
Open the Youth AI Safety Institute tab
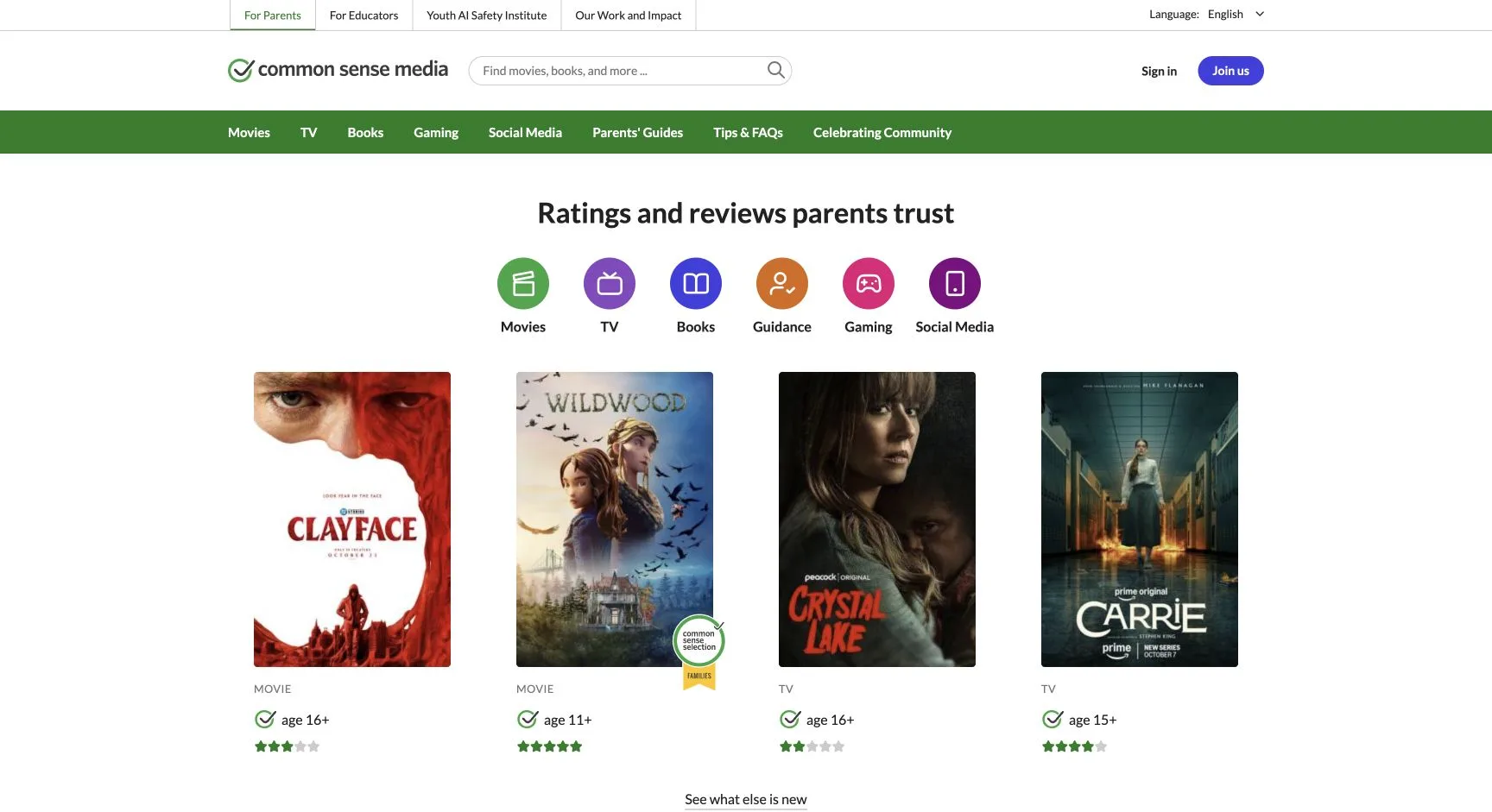point(487,16)
